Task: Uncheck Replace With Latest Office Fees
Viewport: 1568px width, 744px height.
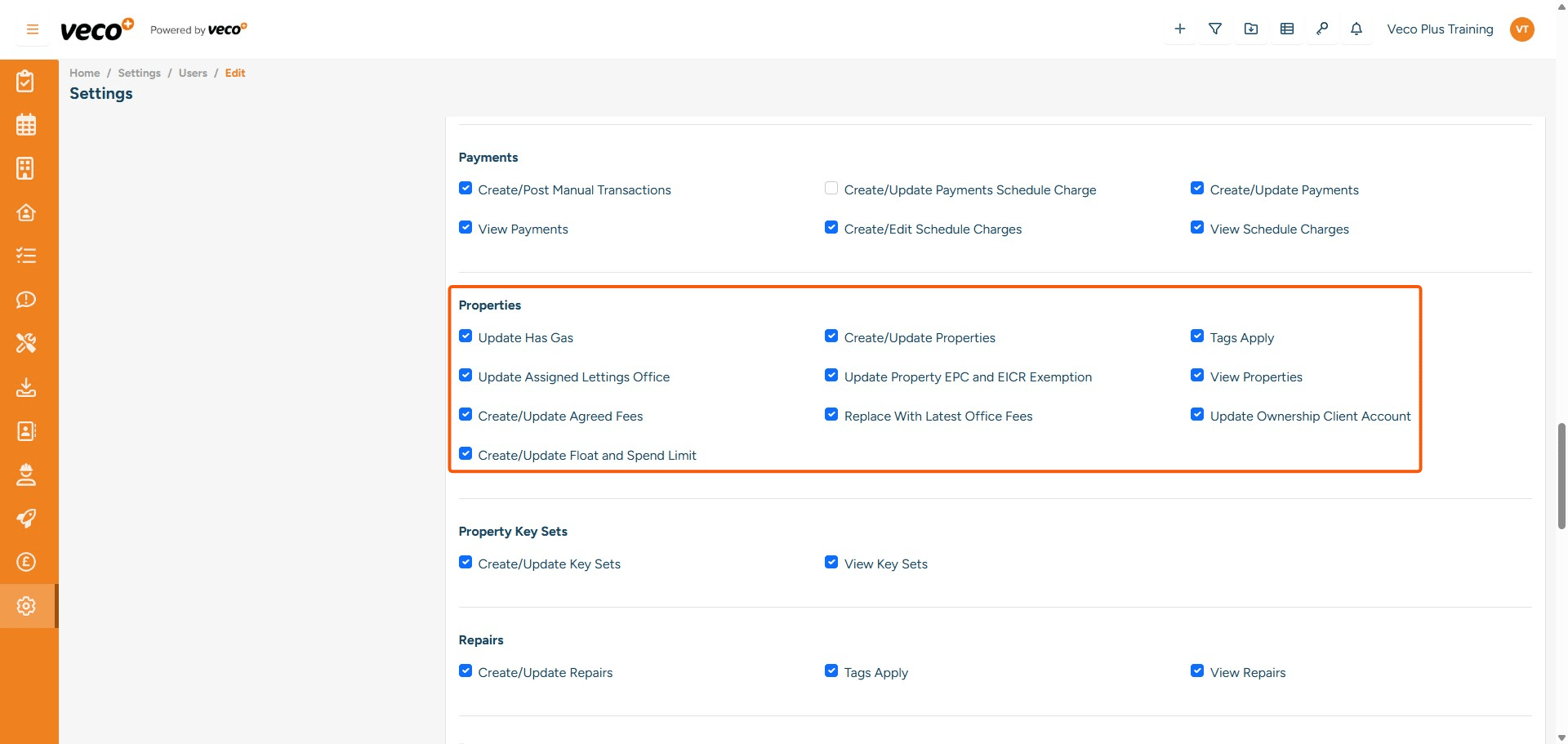Action: [x=831, y=415]
